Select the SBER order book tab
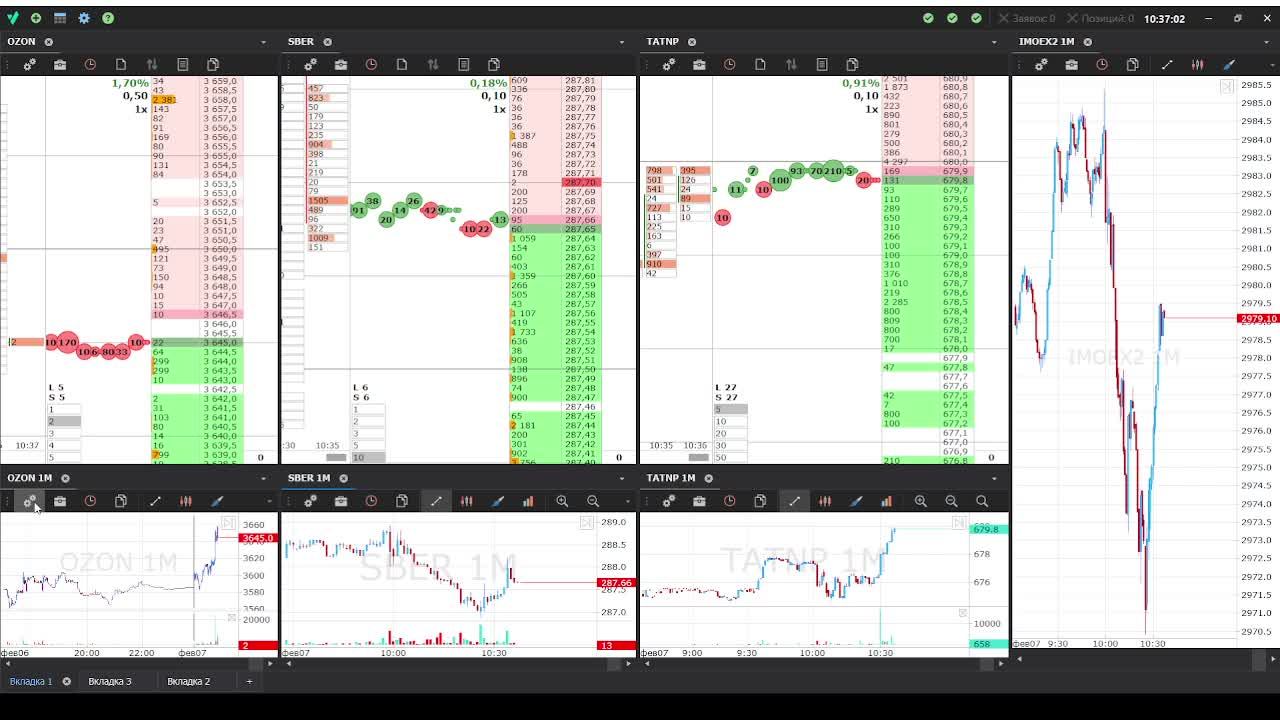Viewport: 1280px width, 720px height. point(301,42)
